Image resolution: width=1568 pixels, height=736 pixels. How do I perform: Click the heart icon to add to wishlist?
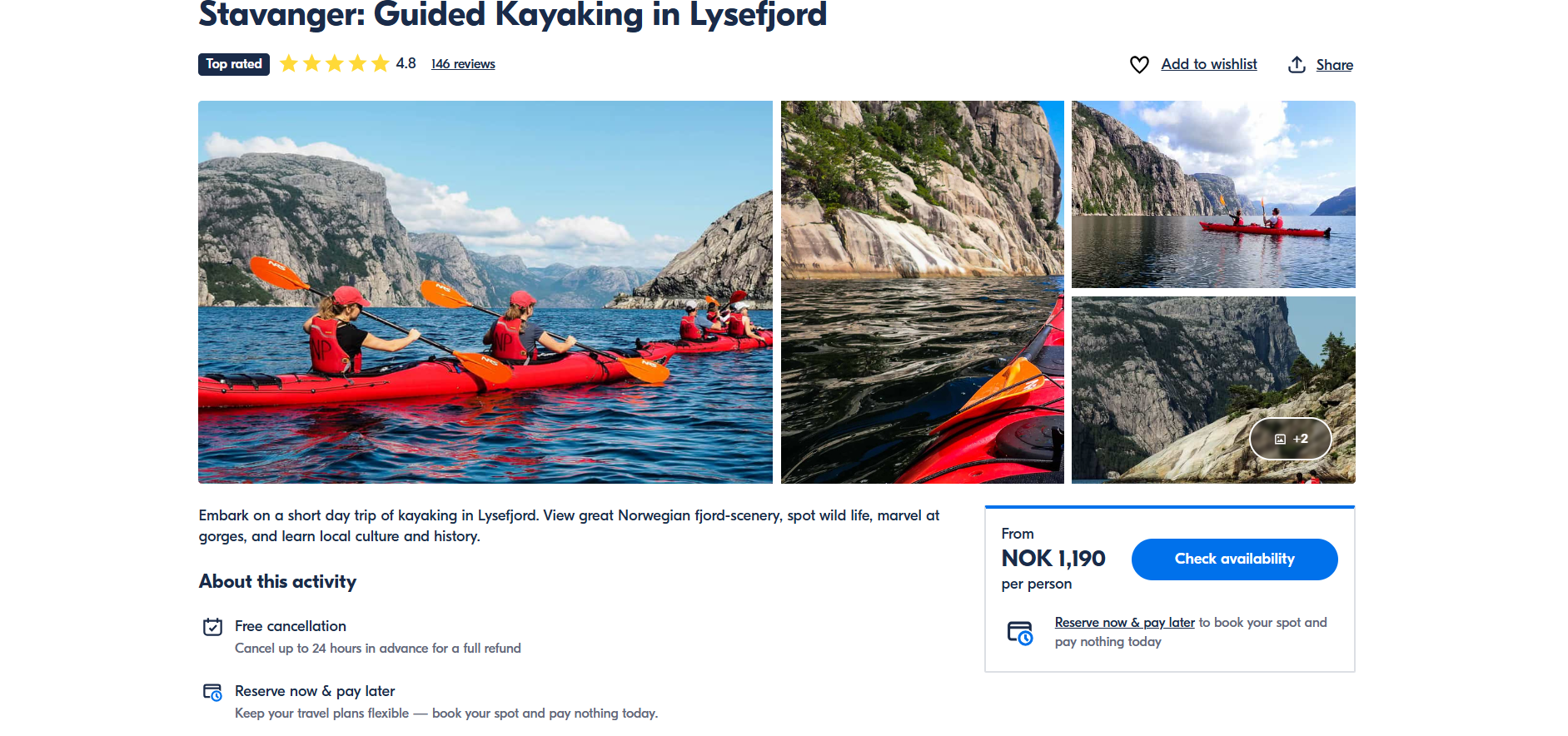(1138, 64)
